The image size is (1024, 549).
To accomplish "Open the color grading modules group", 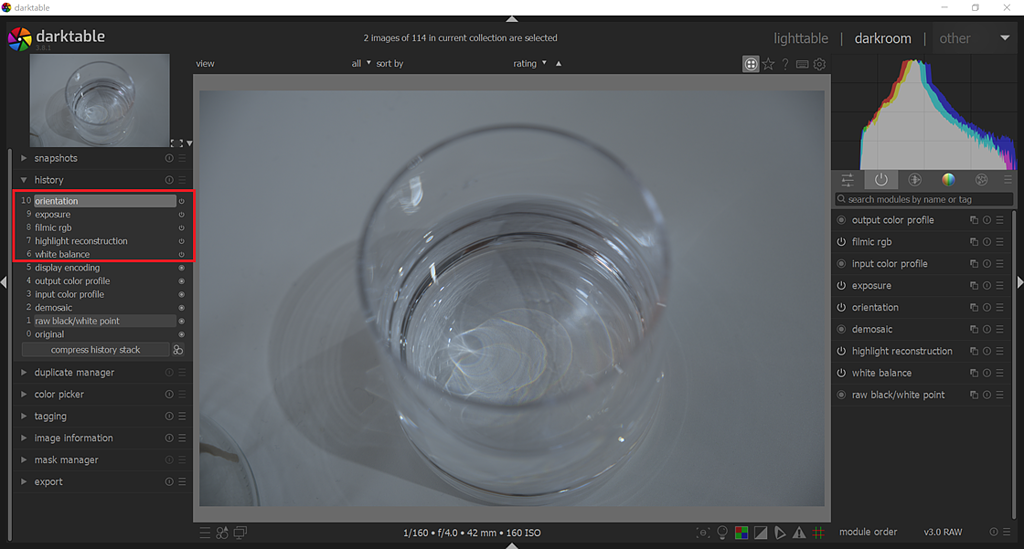I will point(948,180).
